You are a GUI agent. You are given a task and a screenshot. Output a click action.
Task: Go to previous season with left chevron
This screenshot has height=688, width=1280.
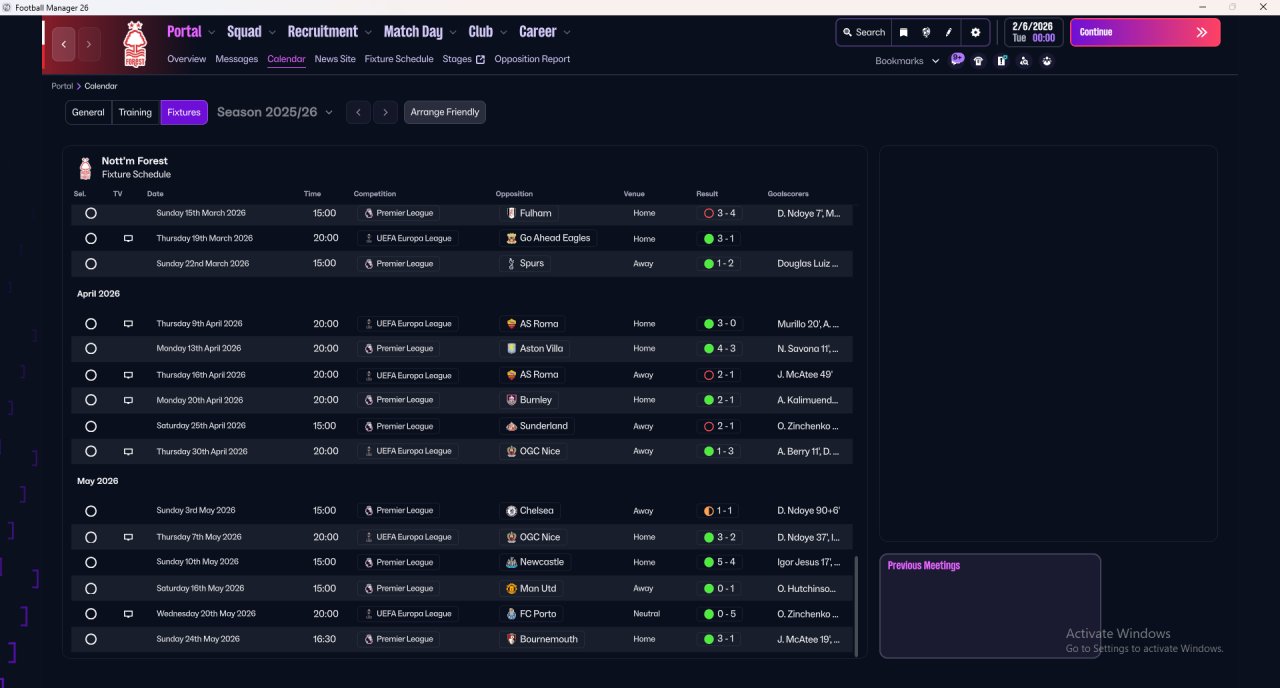[358, 112]
